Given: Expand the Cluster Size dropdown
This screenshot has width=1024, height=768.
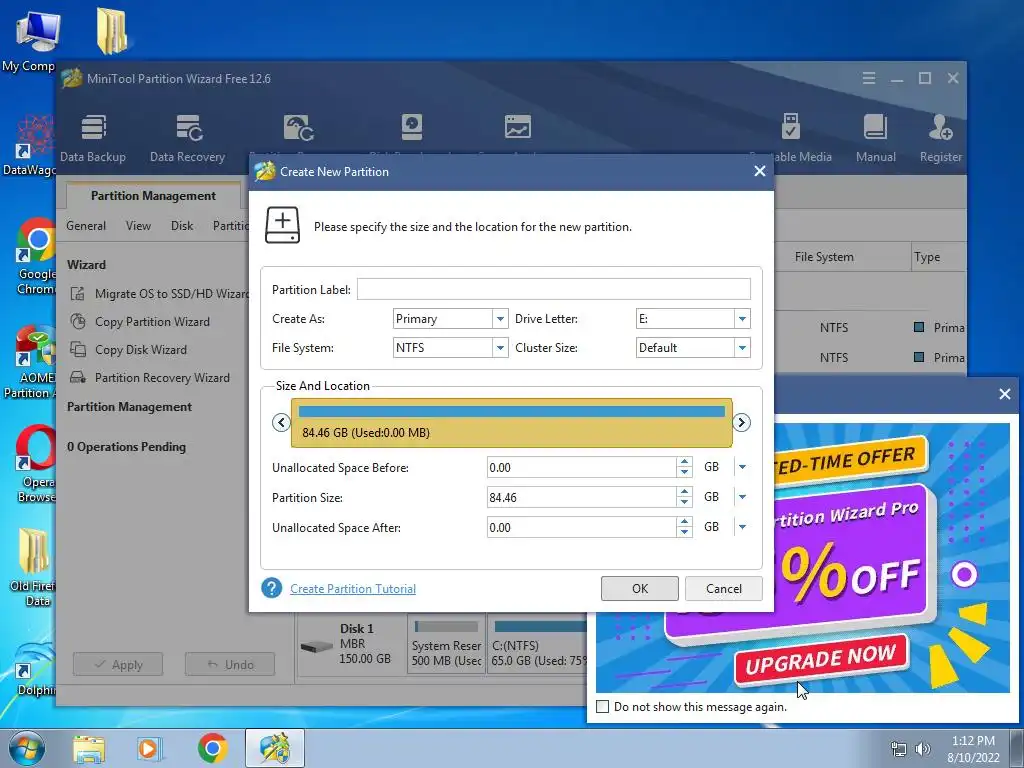Looking at the screenshot, I should tap(742, 348).
